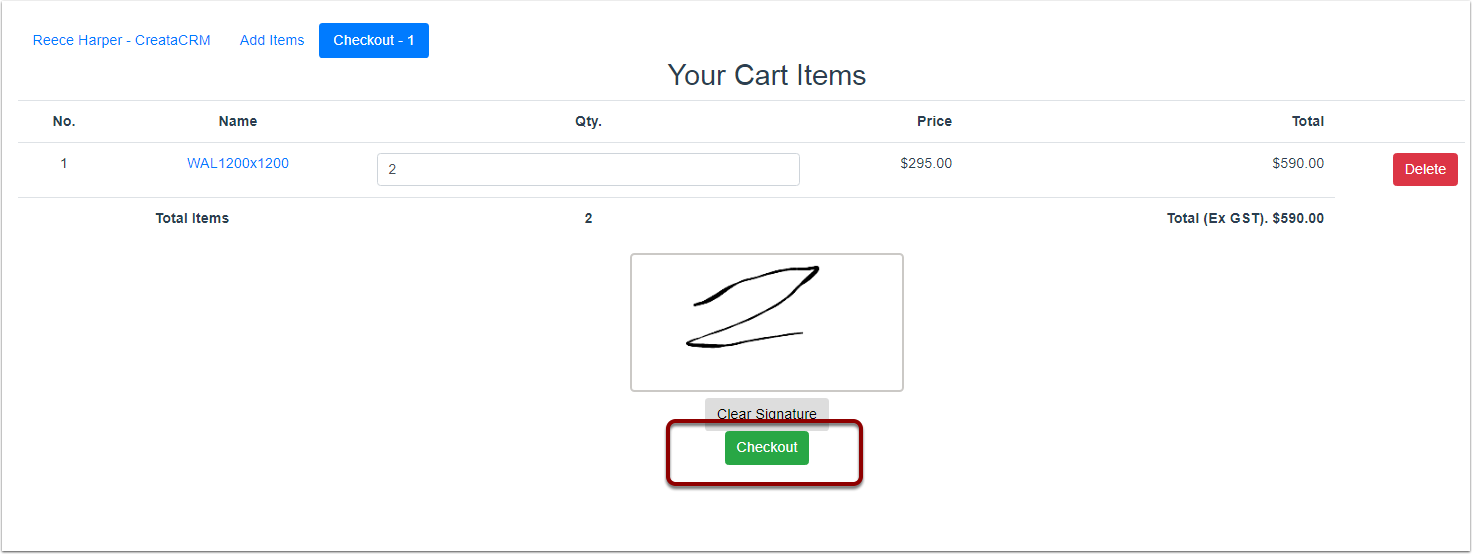Clear the drawn signature
Screen dimensions: 1472x554
pos(766,414)
